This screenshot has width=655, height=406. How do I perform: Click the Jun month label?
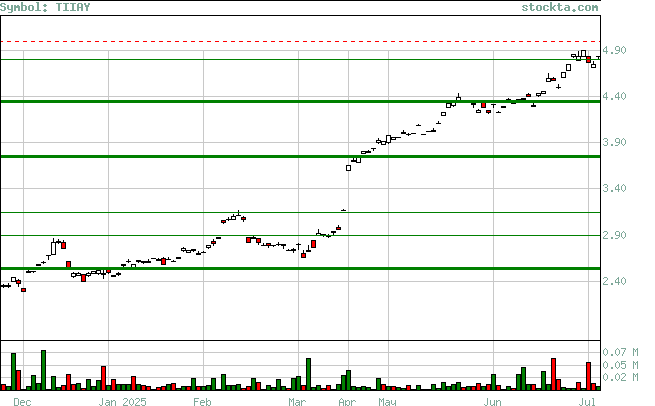[x=492, y=402]
